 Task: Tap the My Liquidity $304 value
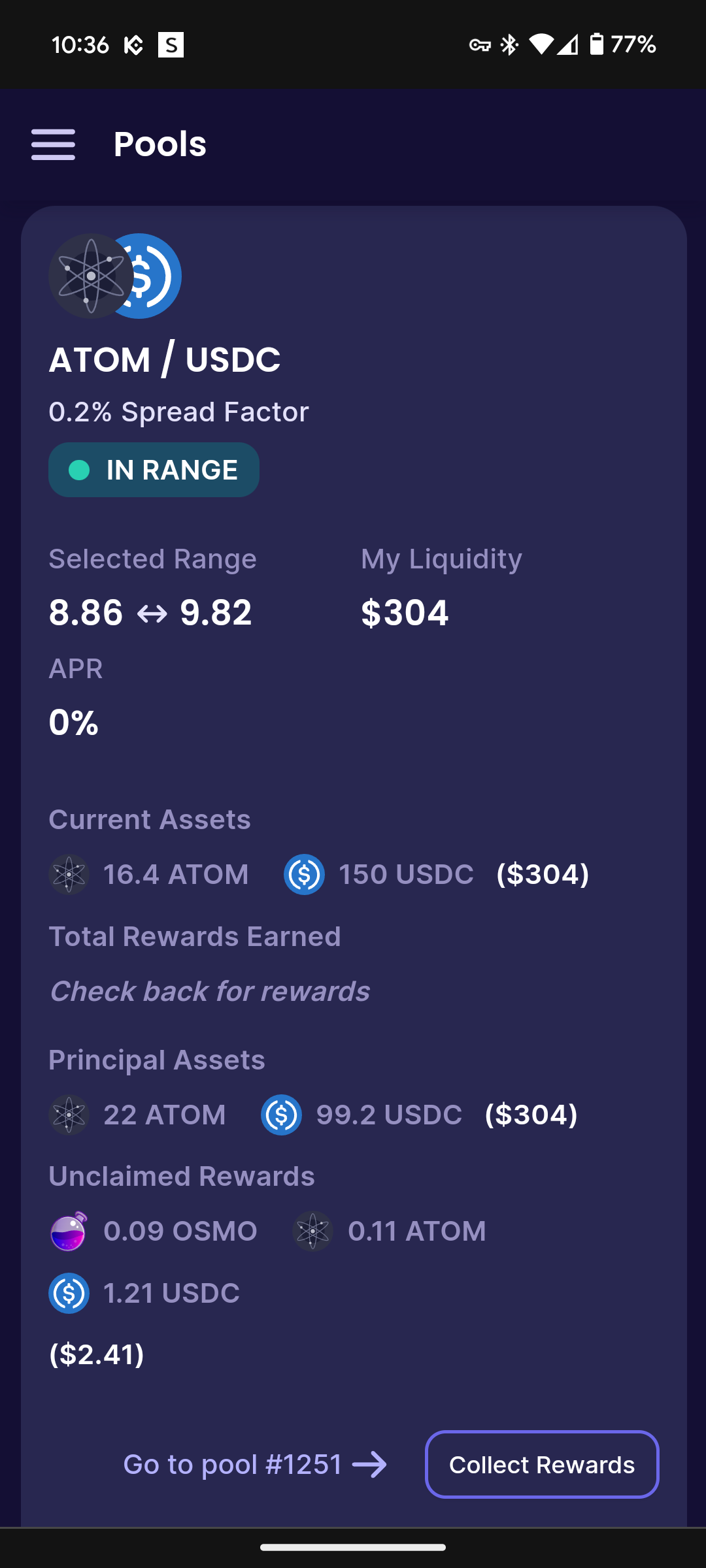(405, 613)
